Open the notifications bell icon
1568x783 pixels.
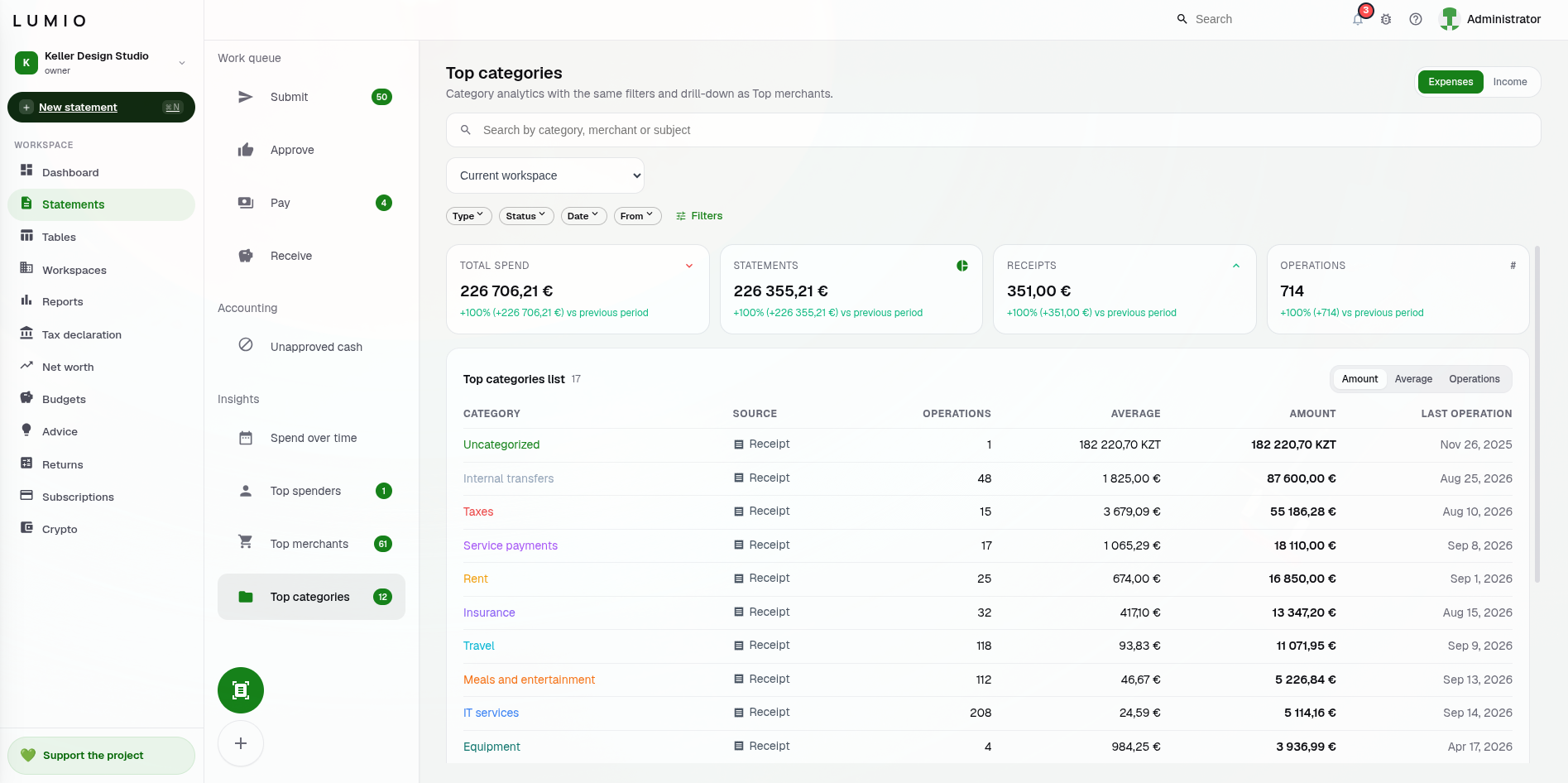[x=1358, y=19]
